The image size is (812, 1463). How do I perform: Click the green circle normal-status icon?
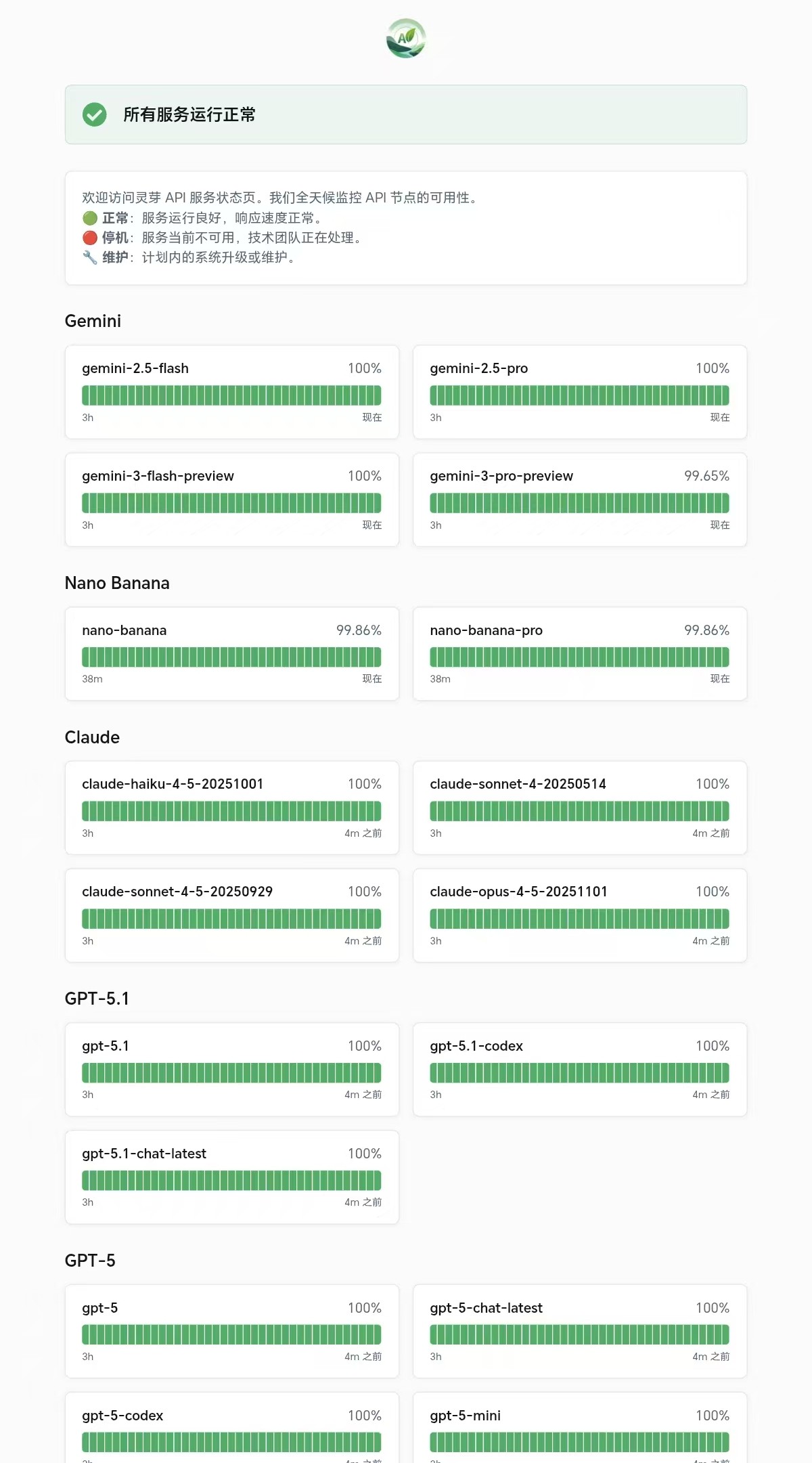pyautogui.click(x=90, y=218)
